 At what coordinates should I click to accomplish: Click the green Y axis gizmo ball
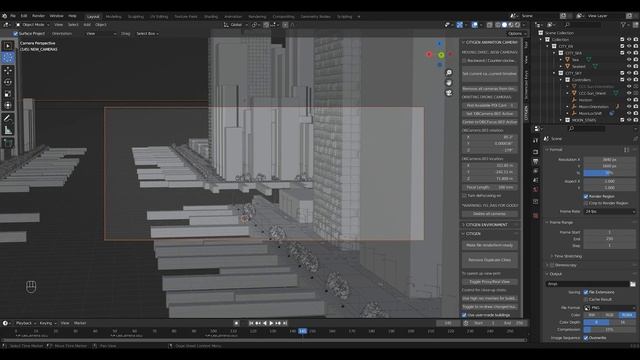(441, 55)
